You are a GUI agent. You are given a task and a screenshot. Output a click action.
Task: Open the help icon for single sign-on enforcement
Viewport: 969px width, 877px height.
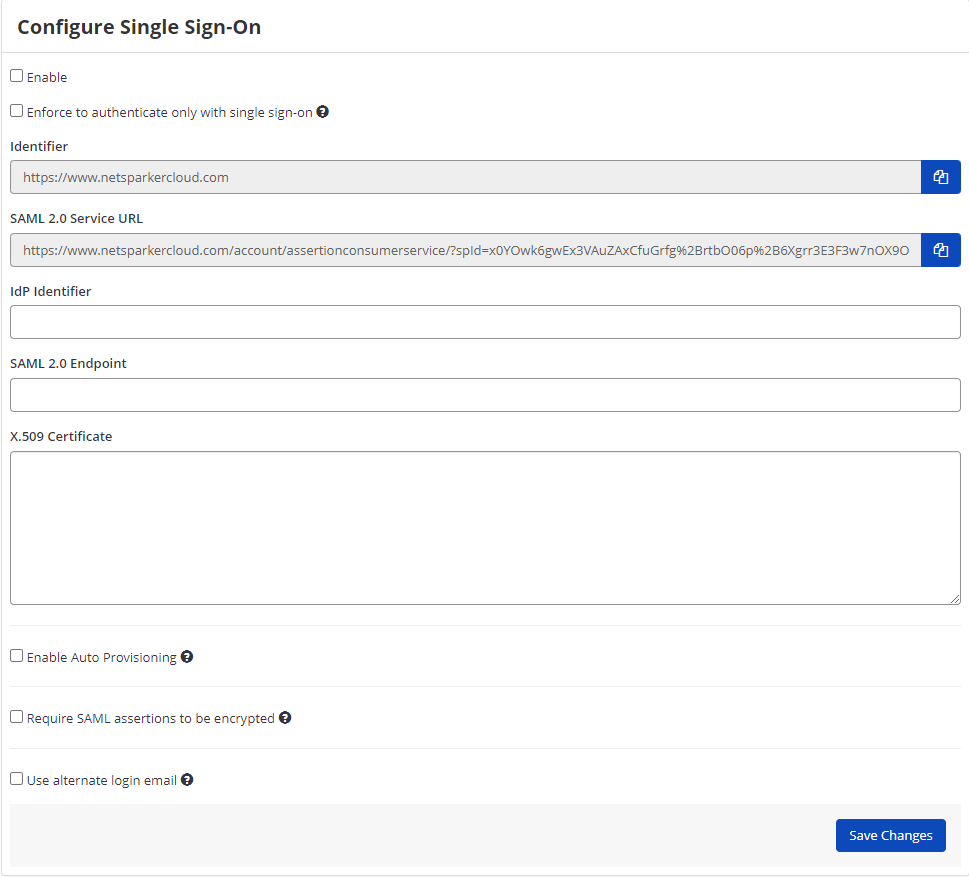click(x=322, y=111)
